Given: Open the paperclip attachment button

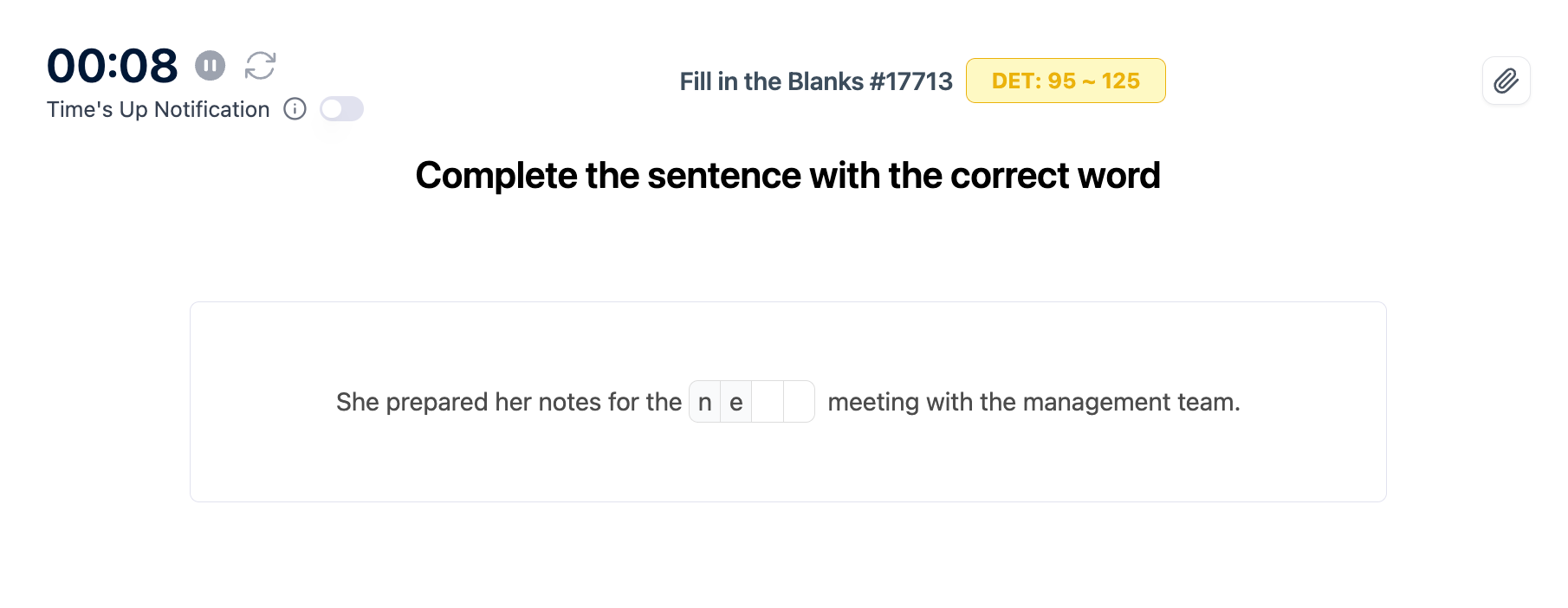Looking at the screenshot, I should point(1506,81).
